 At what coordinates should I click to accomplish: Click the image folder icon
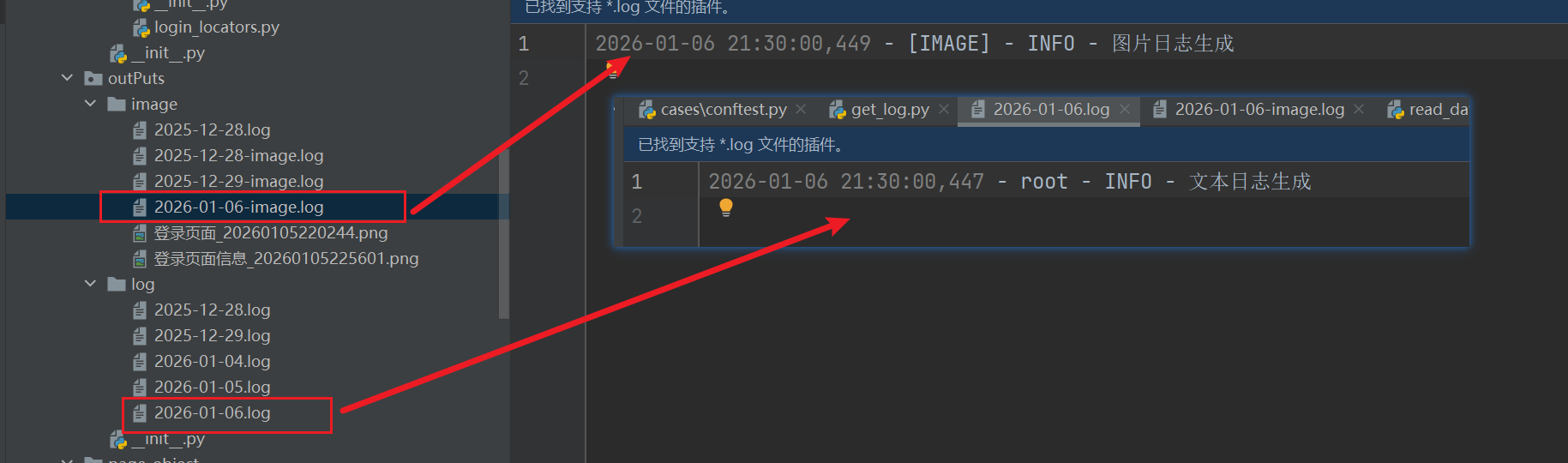117,105
